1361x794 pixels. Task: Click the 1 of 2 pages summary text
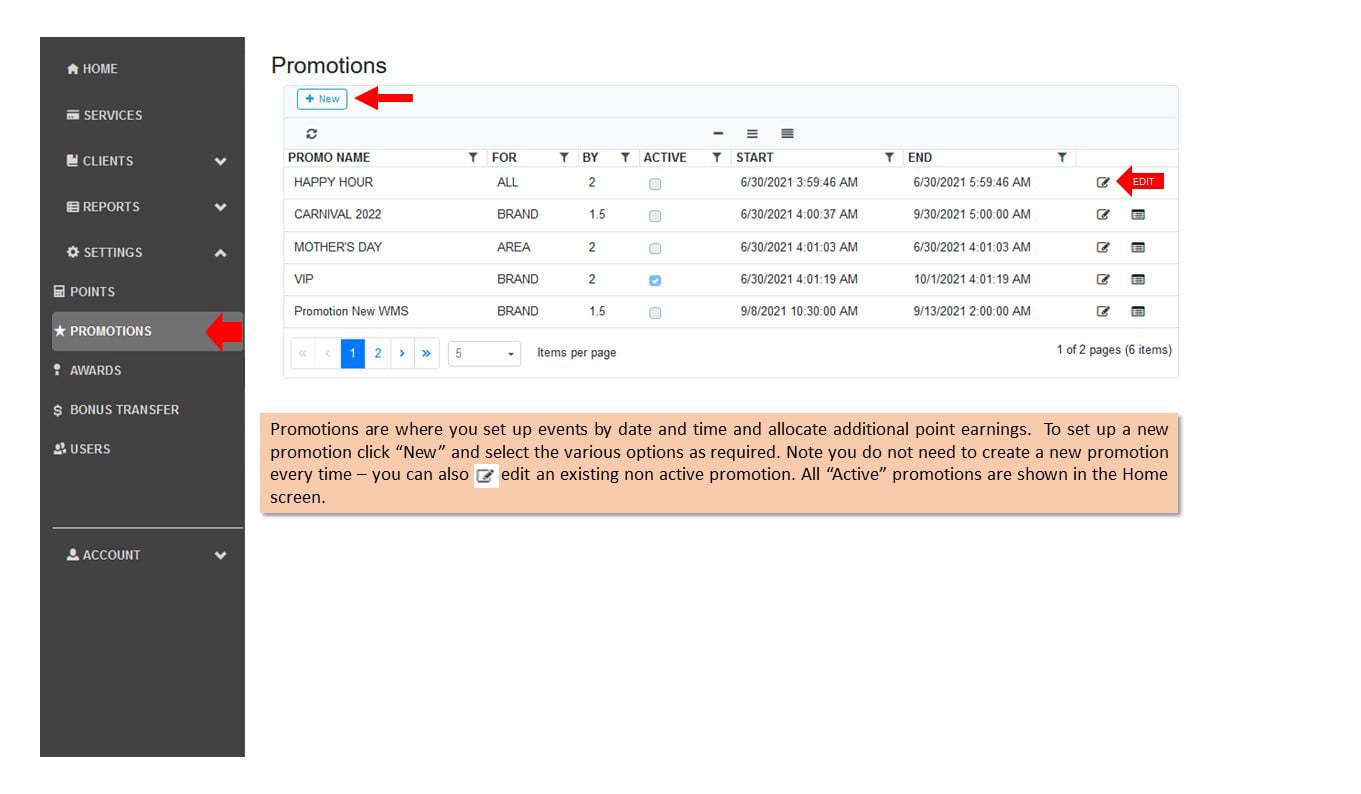coord(1114,350)
